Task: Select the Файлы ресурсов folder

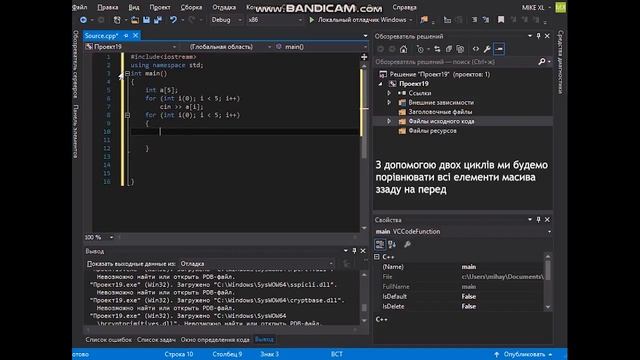Action: point(433,131)
